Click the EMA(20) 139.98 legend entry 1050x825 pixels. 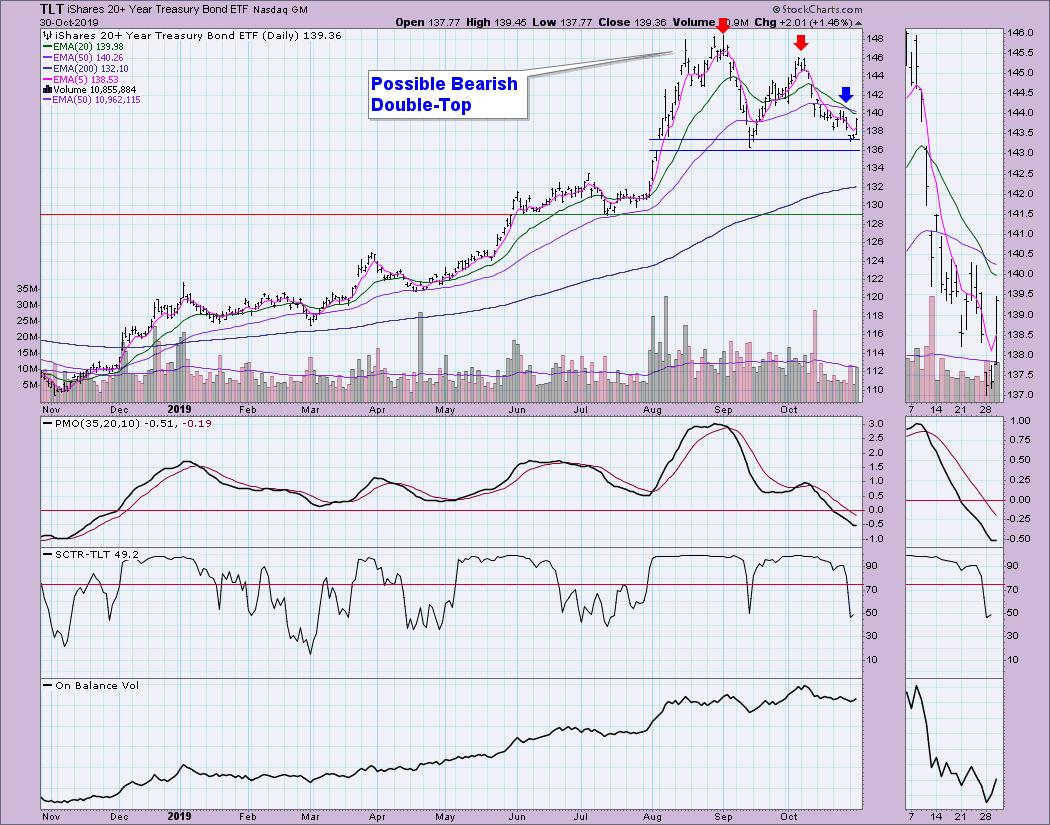click(x=85, y=47)
